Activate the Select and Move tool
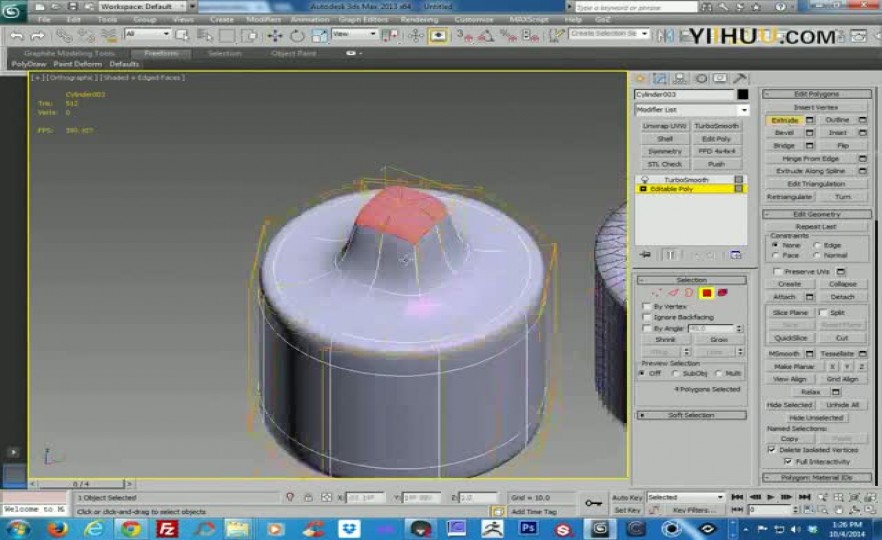This screenshot has height=540, width=882. 274,36
